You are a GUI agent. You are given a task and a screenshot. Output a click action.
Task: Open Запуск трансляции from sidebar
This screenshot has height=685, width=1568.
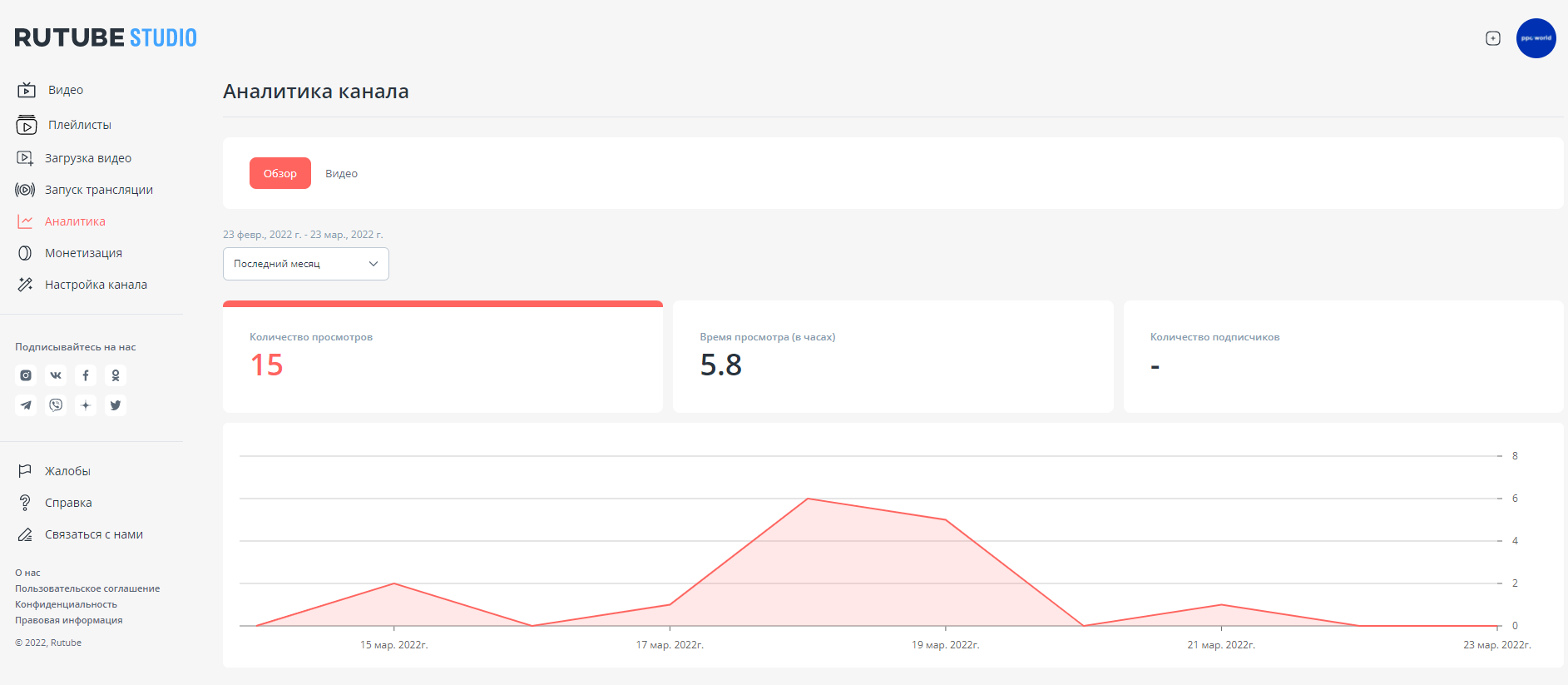98,190
